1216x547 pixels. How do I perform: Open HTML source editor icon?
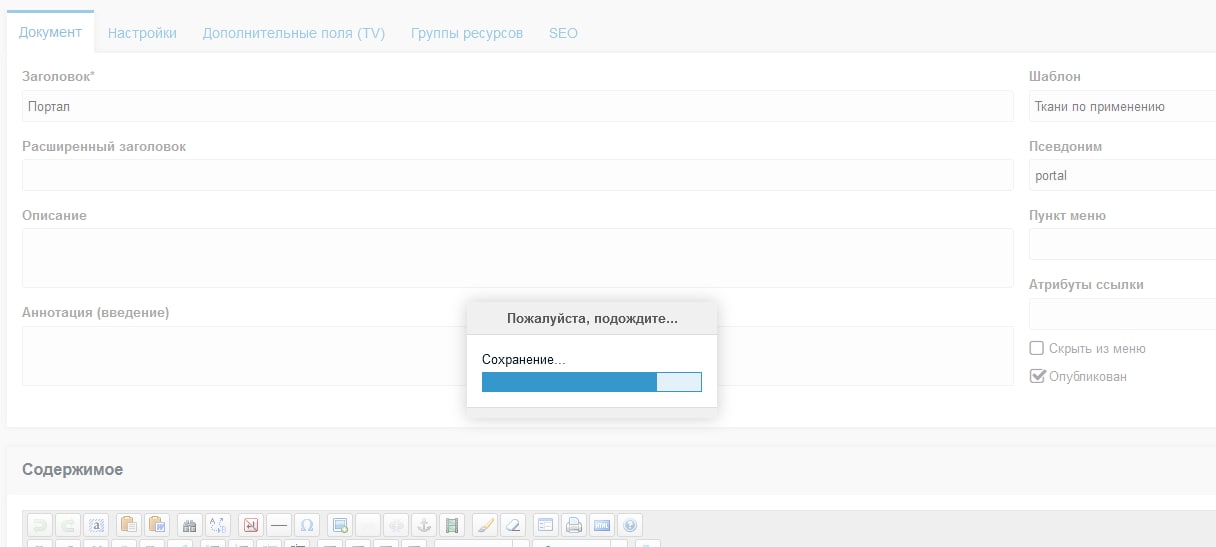pyautogui.click(x=602, y=525)
